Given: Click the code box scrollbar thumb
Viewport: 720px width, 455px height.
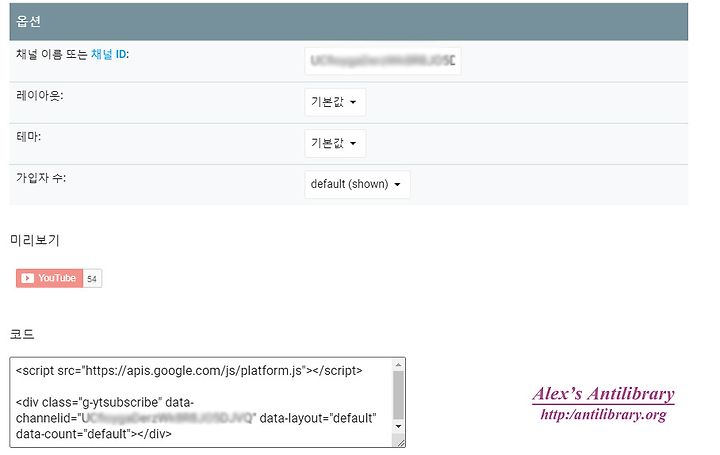Looking at the screenshot, I should [x=398, y=395].
